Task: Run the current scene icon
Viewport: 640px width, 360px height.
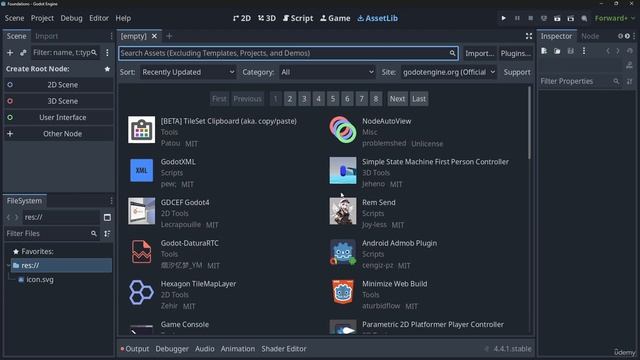Action: pos(557,18)
